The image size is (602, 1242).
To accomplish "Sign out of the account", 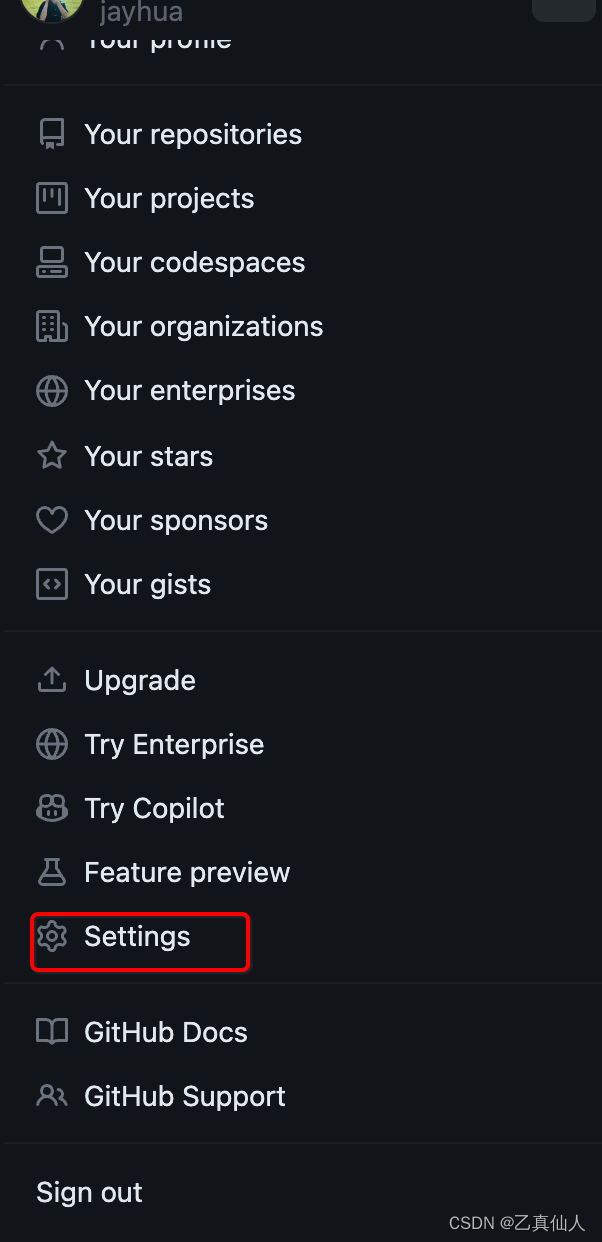I will click(x=89, y=1192).
